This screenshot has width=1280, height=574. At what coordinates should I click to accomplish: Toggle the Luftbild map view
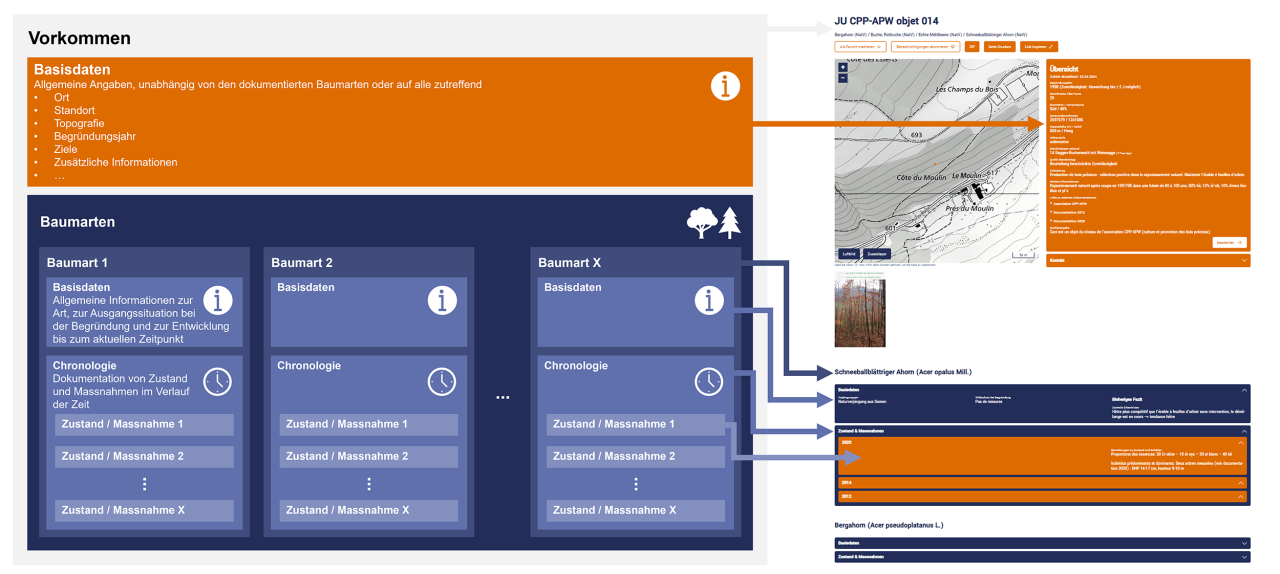point(848,254)
